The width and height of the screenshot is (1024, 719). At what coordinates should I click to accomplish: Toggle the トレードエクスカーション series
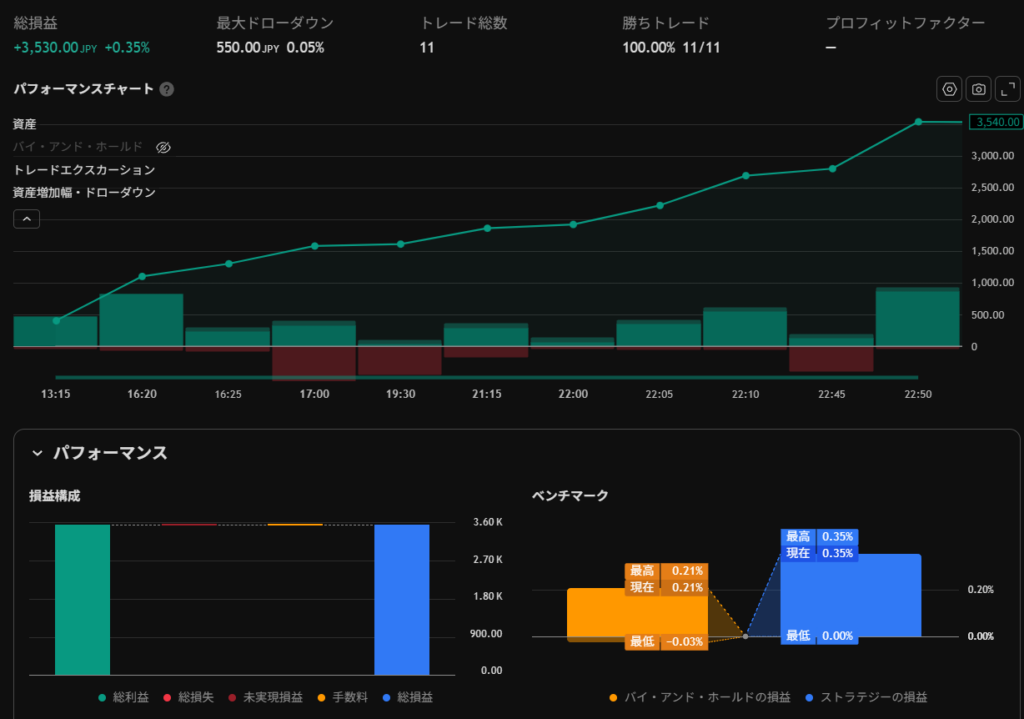[x=84, y=170]
